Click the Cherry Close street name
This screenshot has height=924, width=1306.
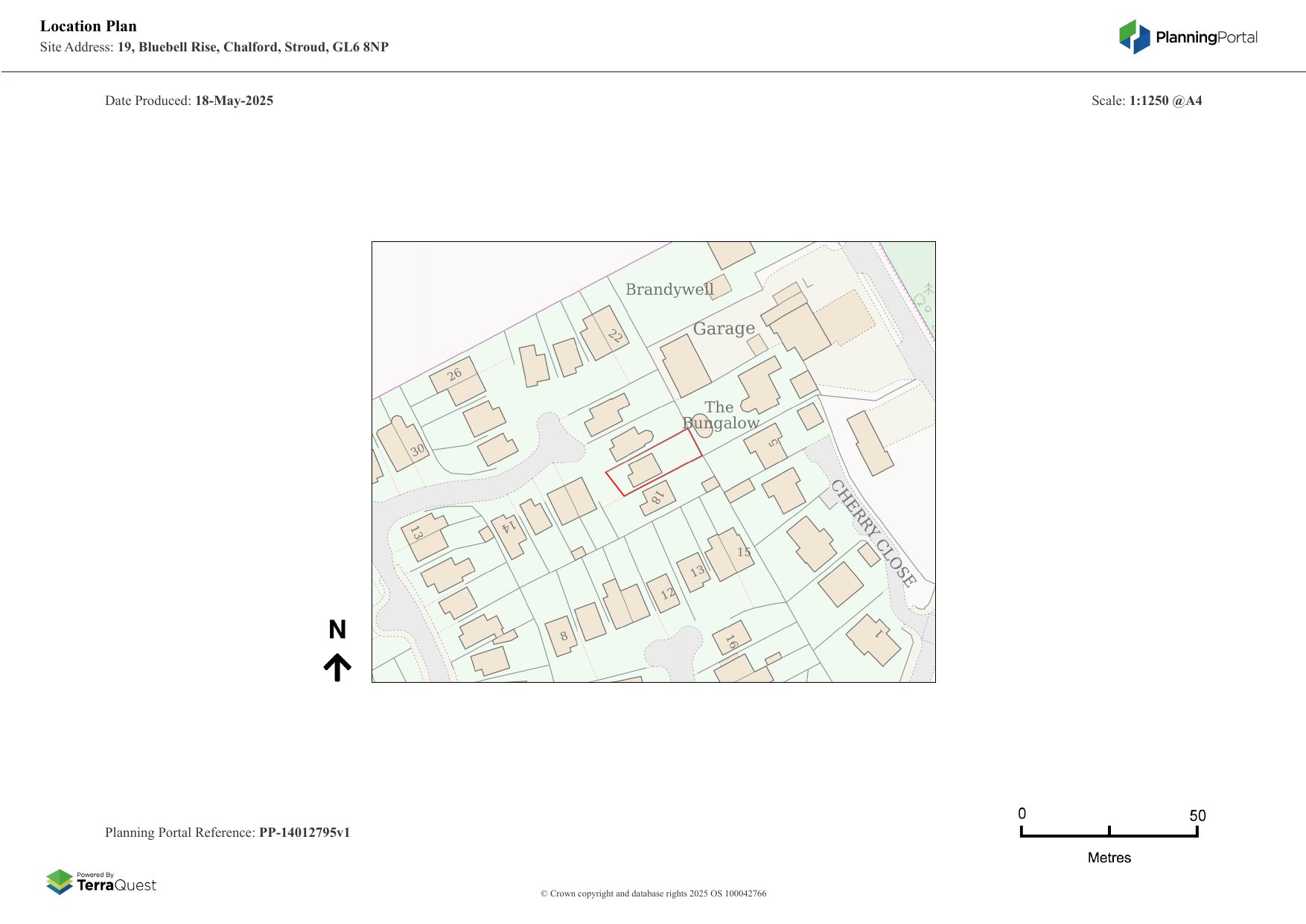872,532
